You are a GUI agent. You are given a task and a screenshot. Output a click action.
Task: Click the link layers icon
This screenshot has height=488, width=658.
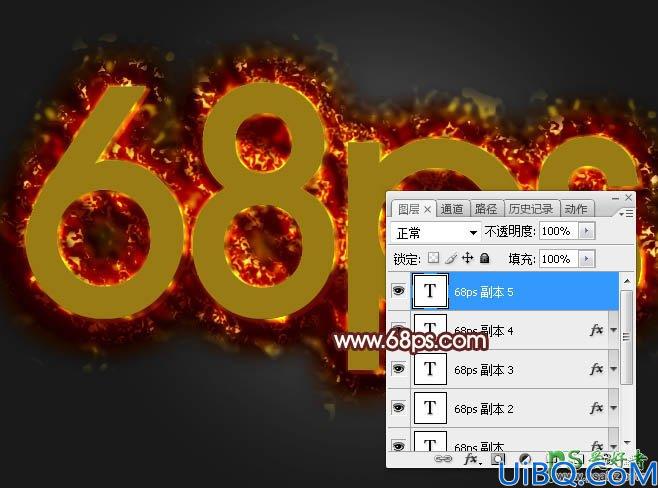coord(443,459)
